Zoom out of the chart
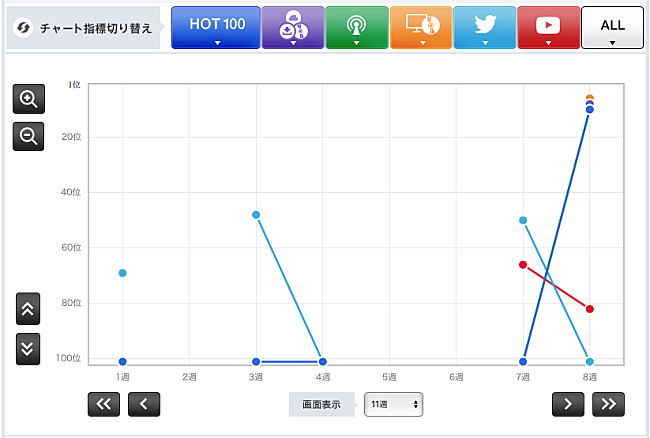 (x=28, y=136)
